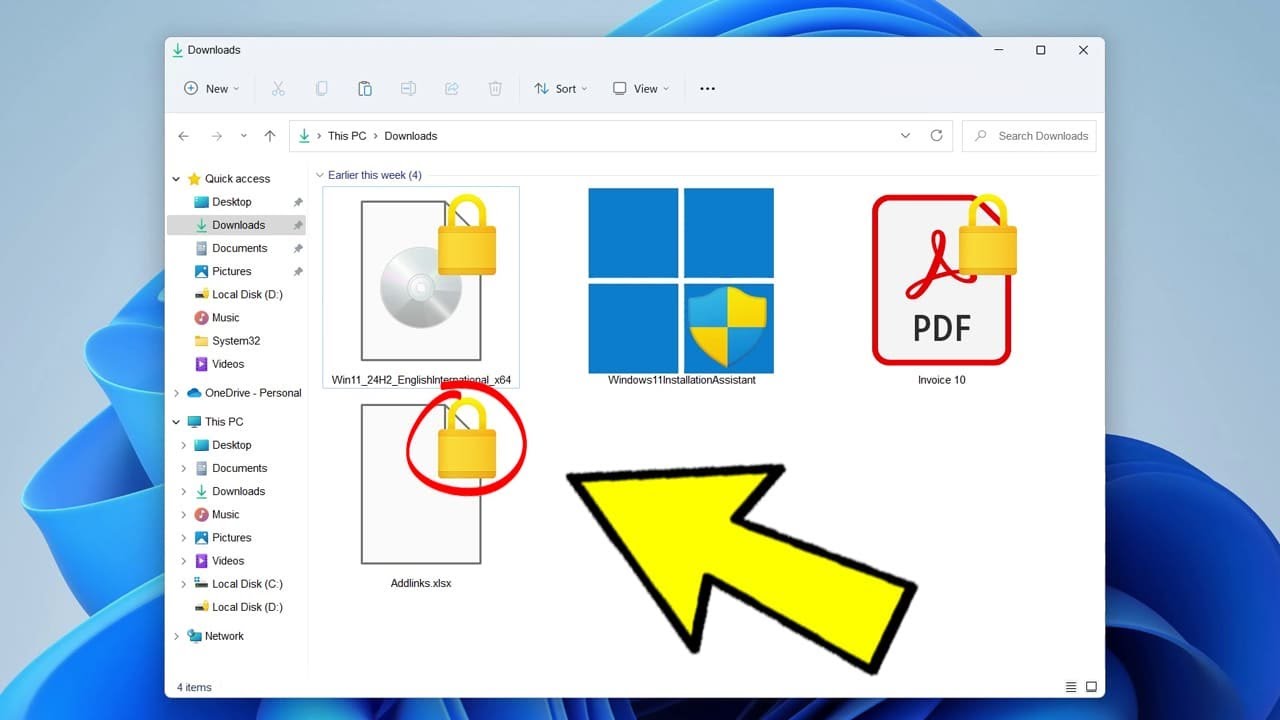This screenshot has height=720, width=1280.
Task: Open the New item dropdown
Action: tap(212, 89)
